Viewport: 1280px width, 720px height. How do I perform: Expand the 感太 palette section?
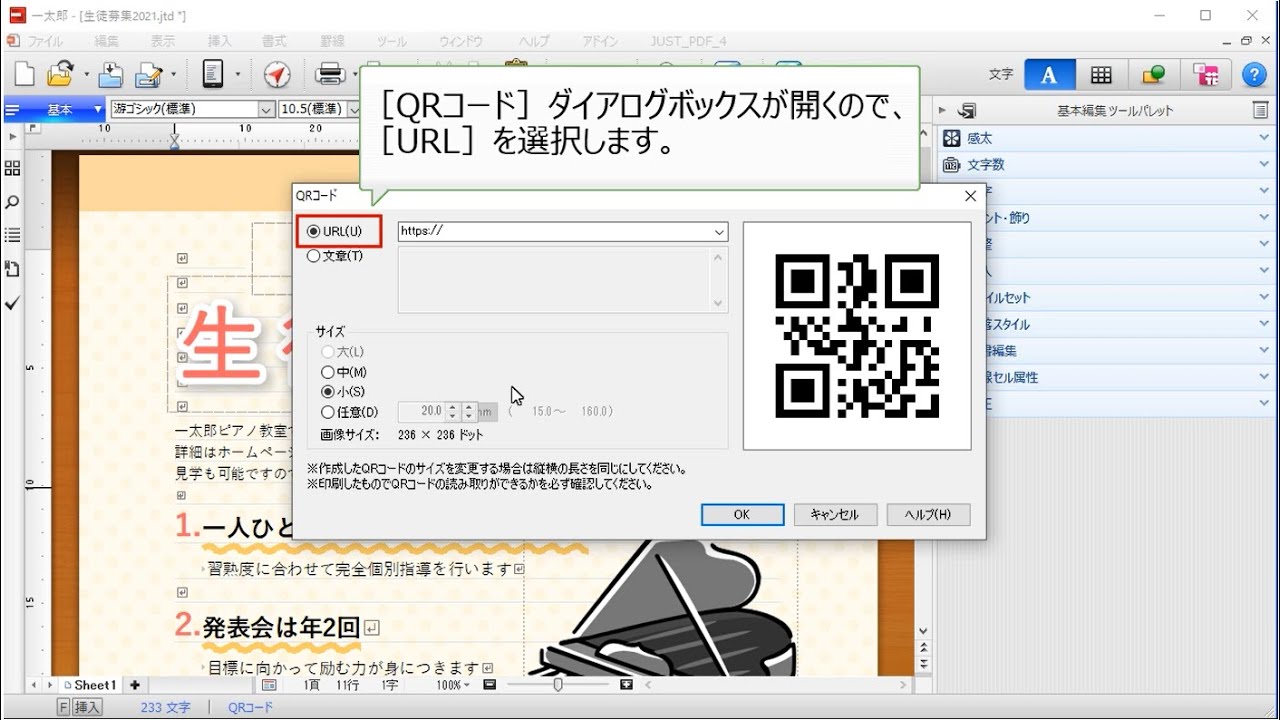1264,138
